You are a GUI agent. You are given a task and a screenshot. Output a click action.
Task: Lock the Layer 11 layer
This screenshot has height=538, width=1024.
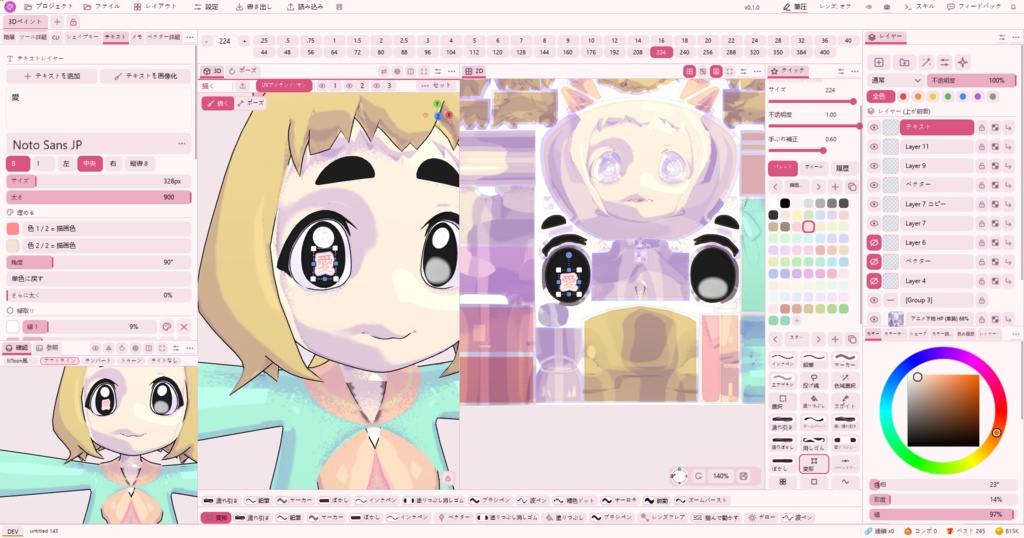click(982, 147)
